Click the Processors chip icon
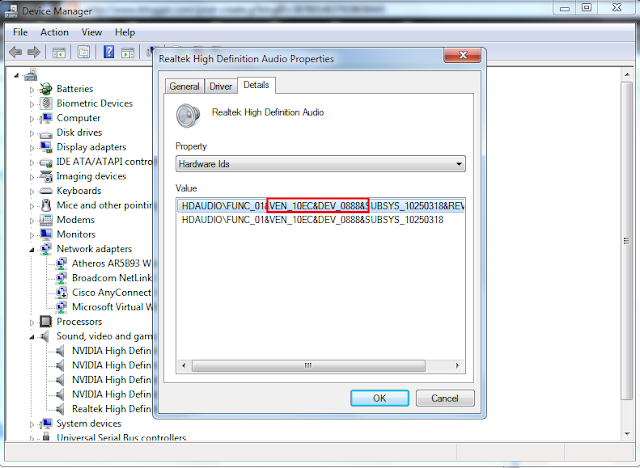 point(46,322)
